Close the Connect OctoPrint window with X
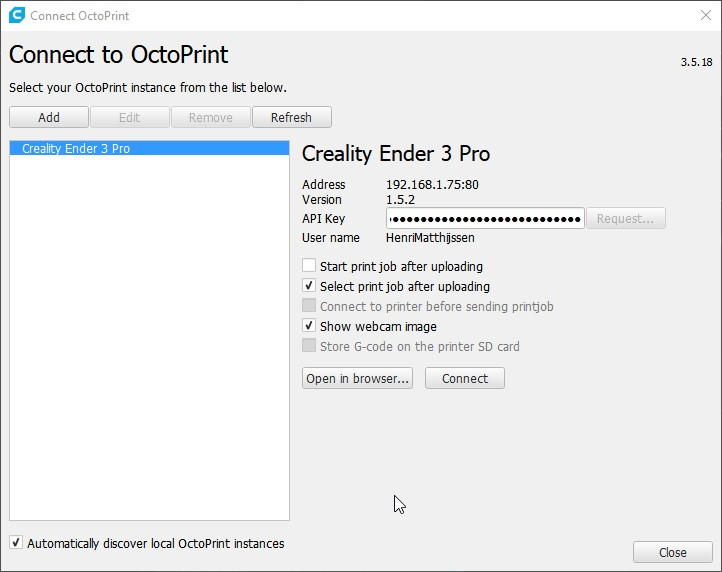Image resolution: width=722 pixels, height=572 pixels. [705, 16]
